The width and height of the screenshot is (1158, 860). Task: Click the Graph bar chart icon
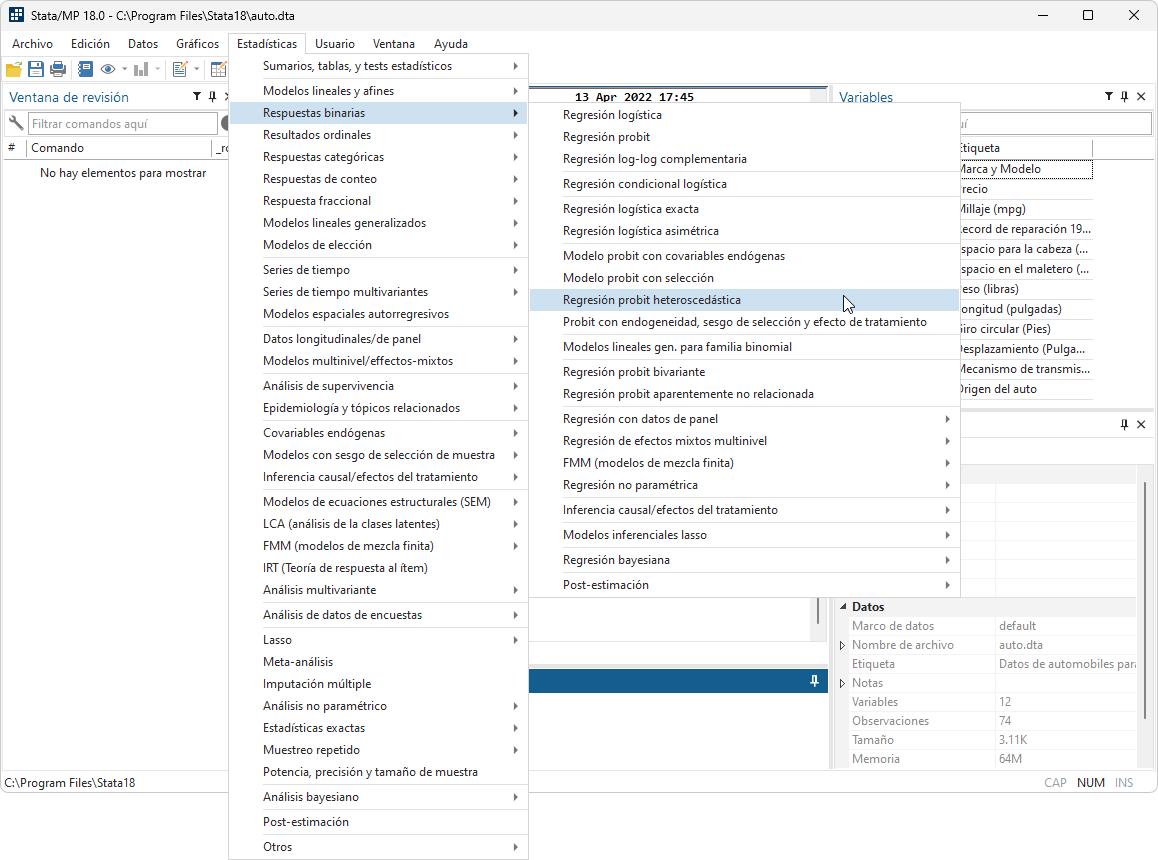141,69
